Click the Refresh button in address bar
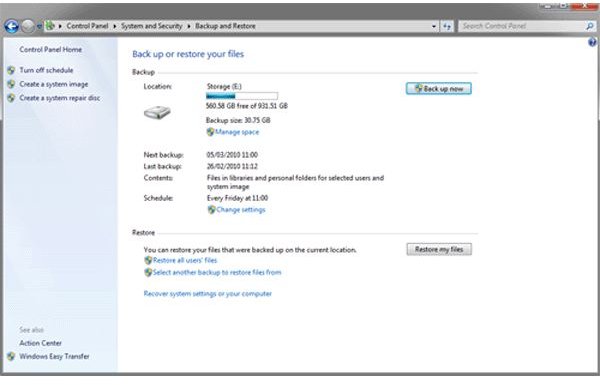This screenshot has height=385, width=600. click(447, 26)
